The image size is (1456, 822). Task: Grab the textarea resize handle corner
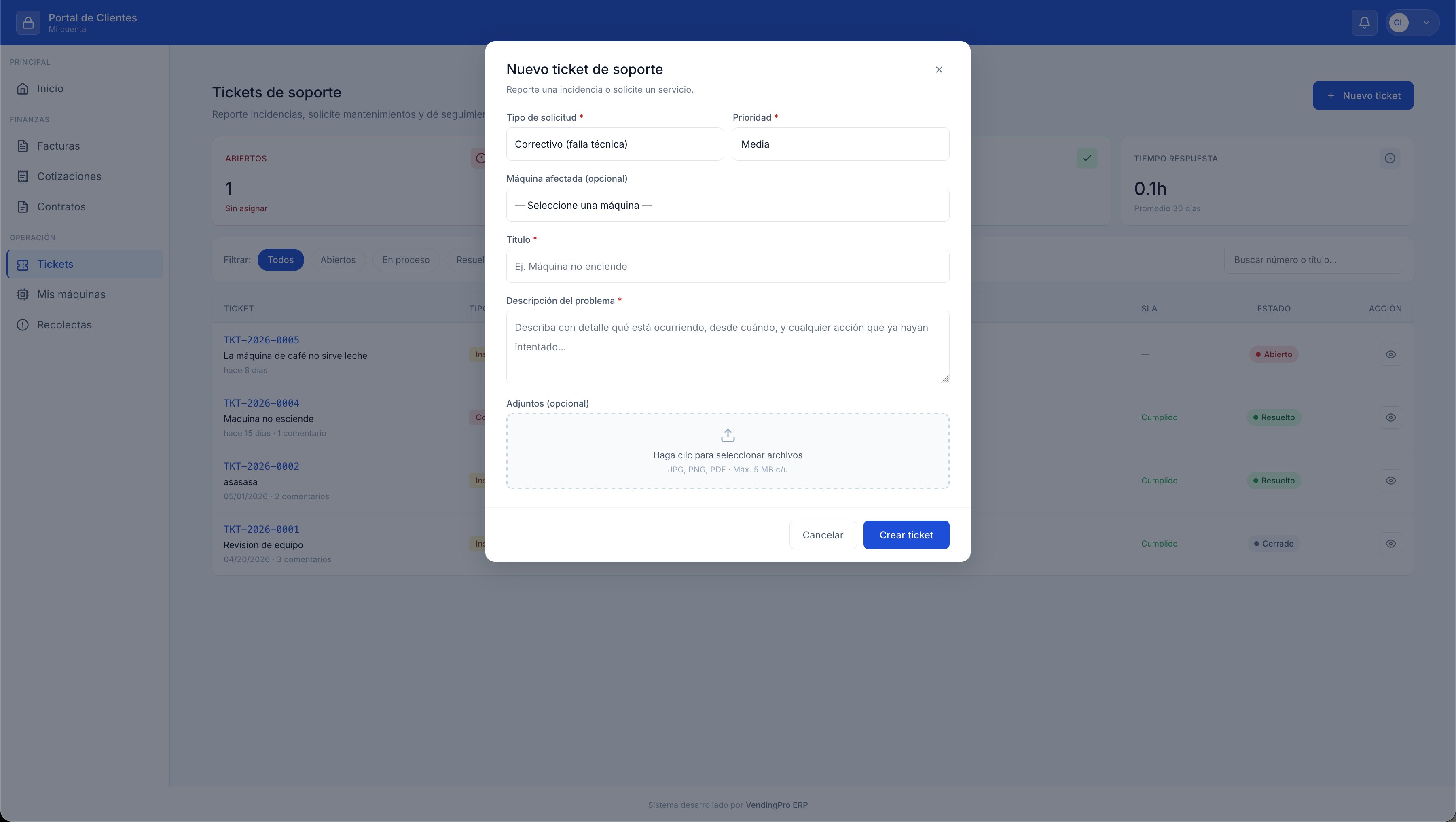(x=945, y=379)
